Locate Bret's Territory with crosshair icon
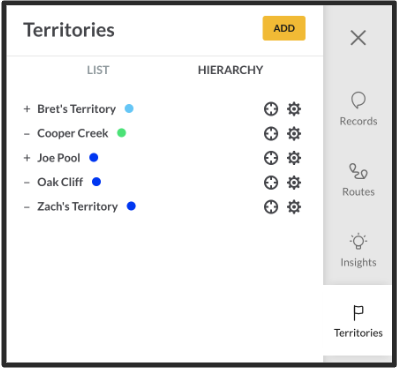The image size is (397, 368). 271,109
